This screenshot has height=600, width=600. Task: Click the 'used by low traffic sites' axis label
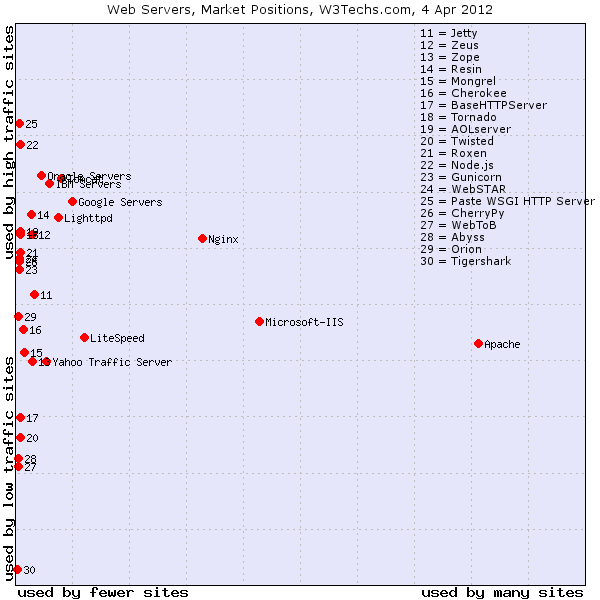[x=8, y=470]
